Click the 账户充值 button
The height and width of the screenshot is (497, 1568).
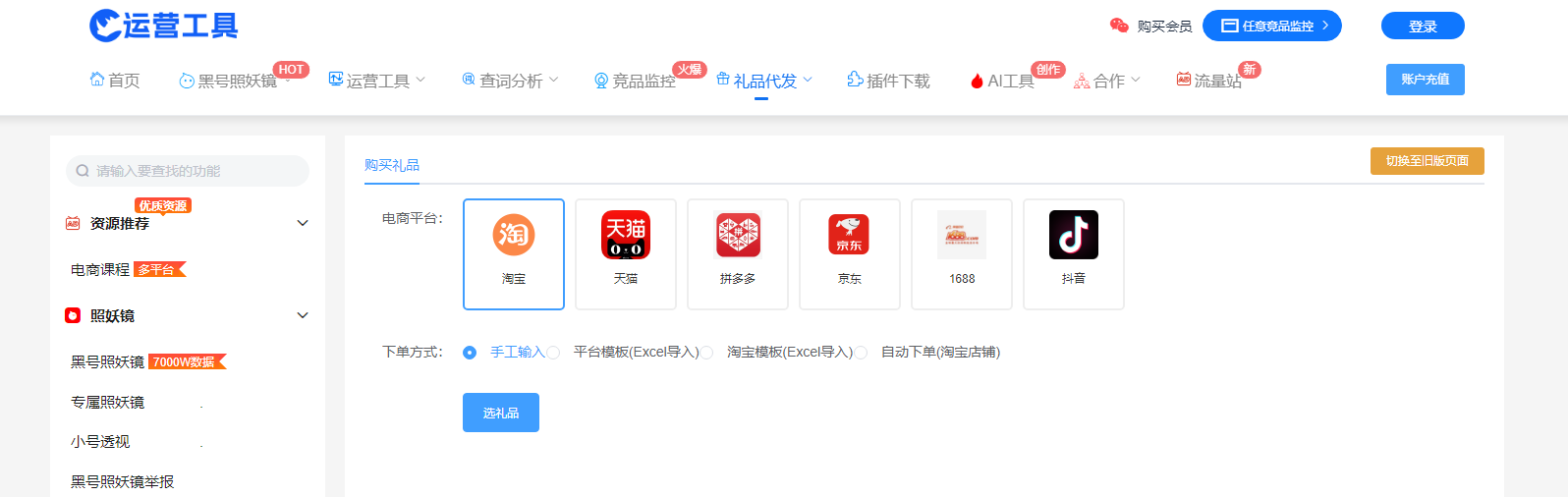click(1426, 80)
